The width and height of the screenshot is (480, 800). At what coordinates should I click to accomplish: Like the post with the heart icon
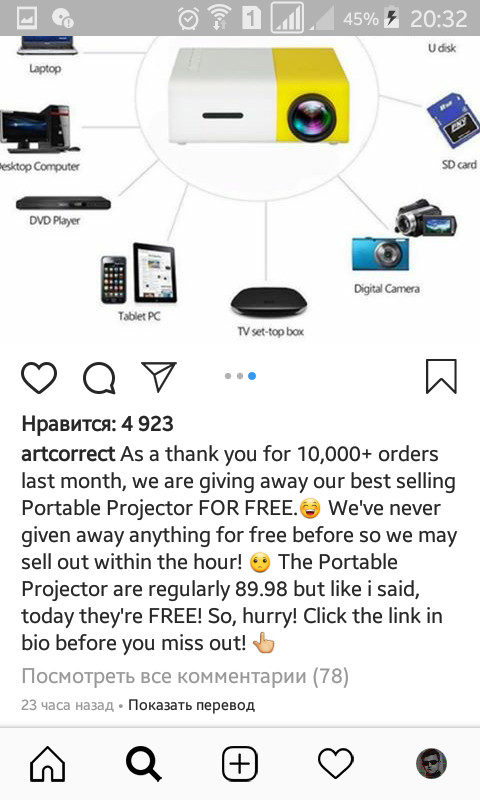[x=39, y=377]
